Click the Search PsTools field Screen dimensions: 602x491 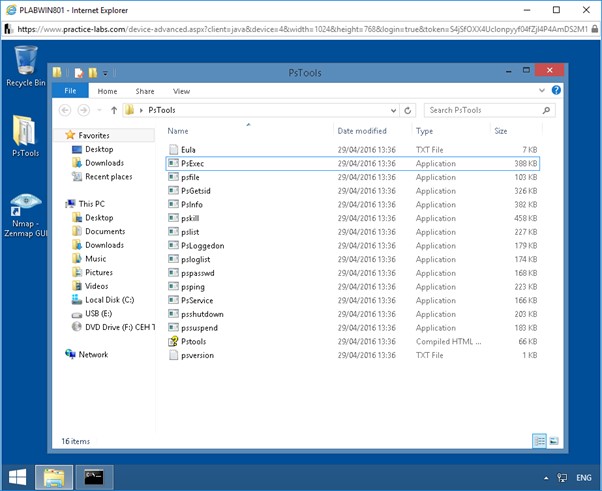pos(489,110)
